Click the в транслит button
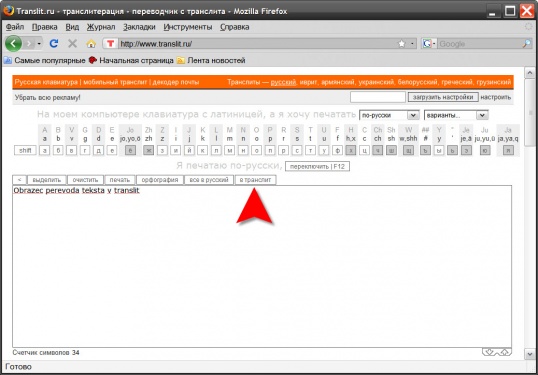 point(255,180)
